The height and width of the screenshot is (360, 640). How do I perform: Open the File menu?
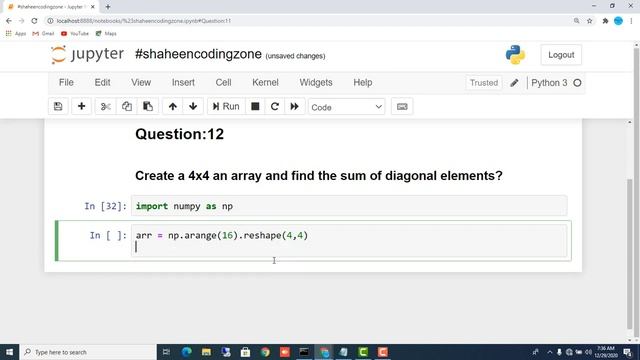[x=66, y=82]
